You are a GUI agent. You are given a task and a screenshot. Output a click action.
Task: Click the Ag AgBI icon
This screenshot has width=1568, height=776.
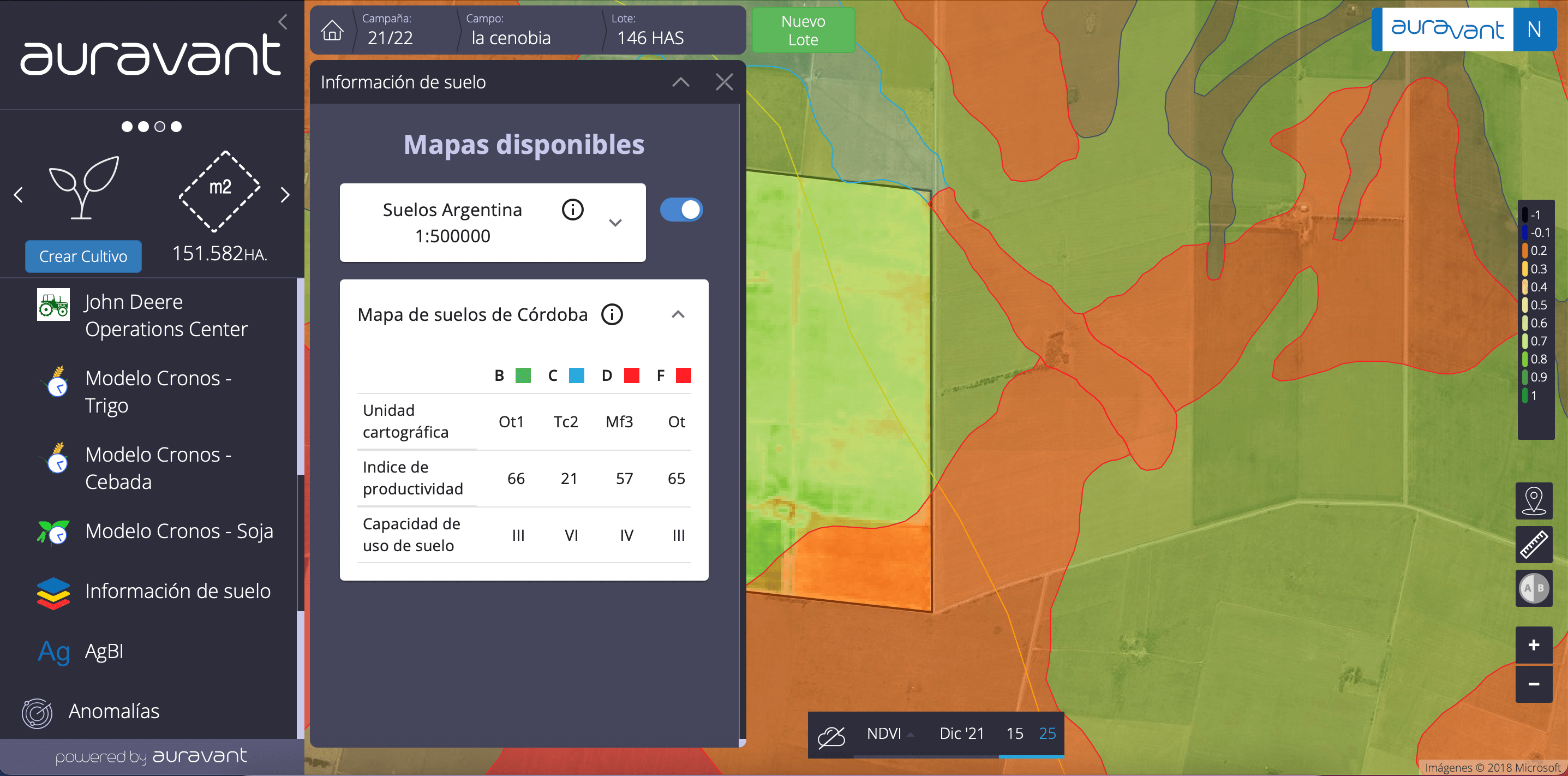point(54,653)
